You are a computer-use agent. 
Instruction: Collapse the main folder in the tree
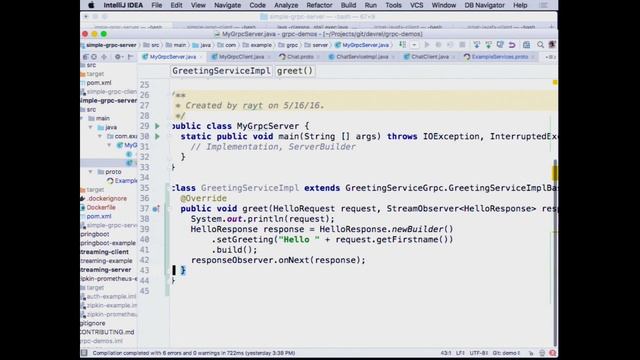pos(82,118)
